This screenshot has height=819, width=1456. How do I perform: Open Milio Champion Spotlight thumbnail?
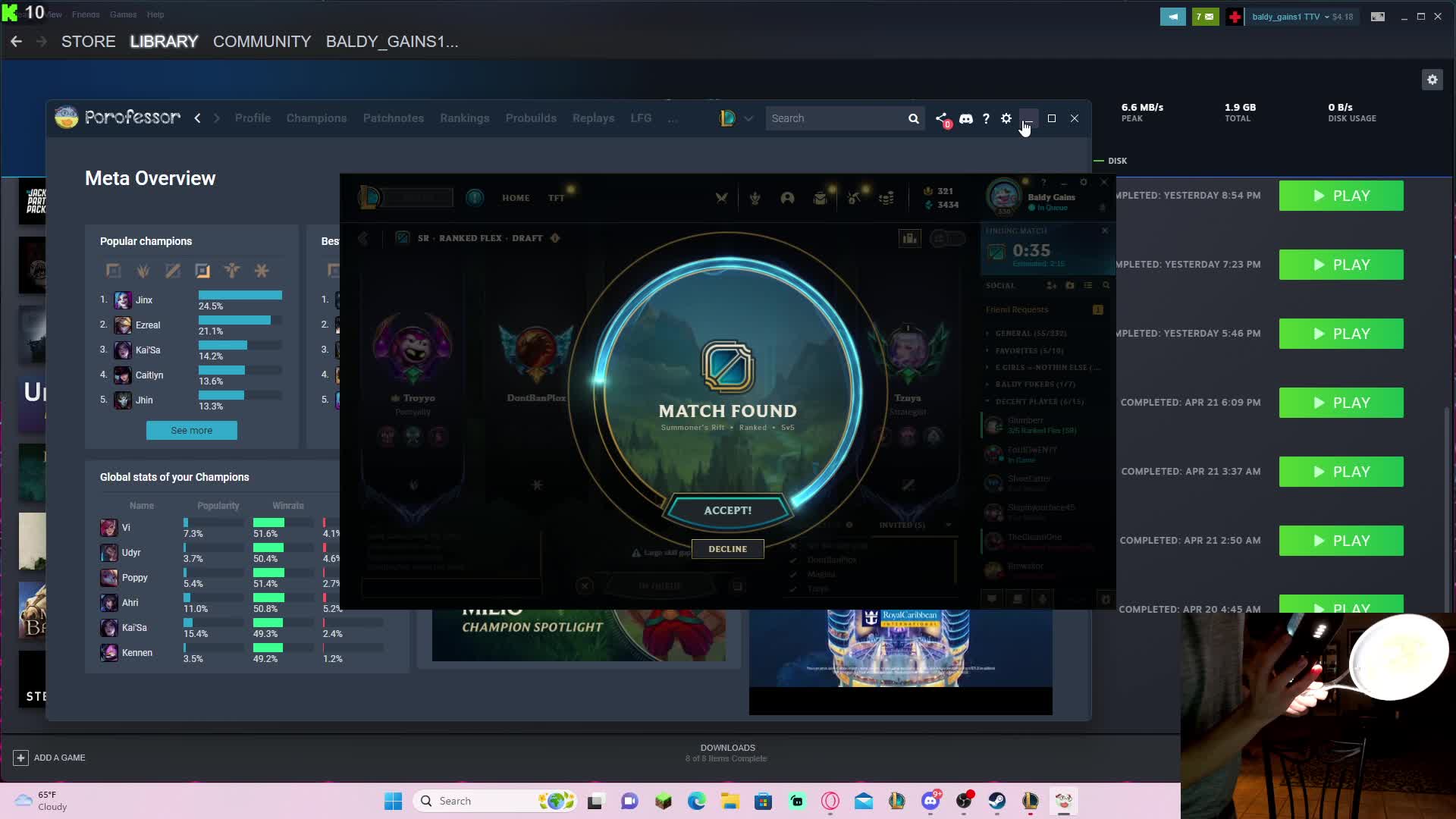(579, 635)
